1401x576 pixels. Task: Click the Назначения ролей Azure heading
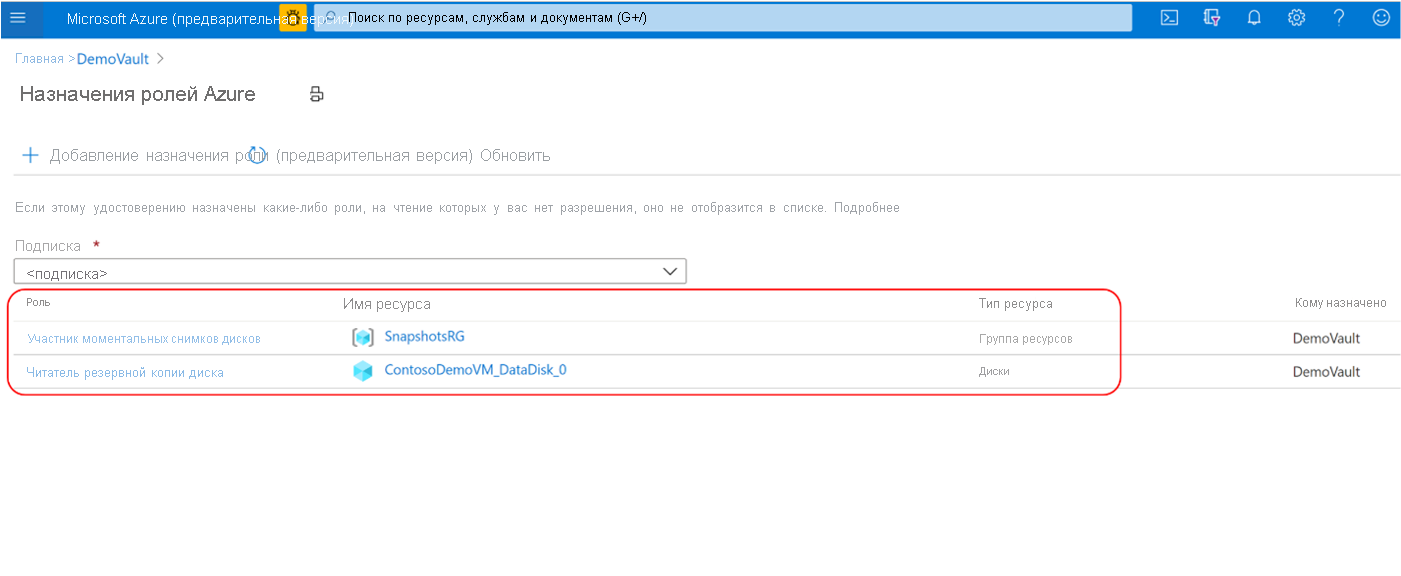click(x=138, y=95)
